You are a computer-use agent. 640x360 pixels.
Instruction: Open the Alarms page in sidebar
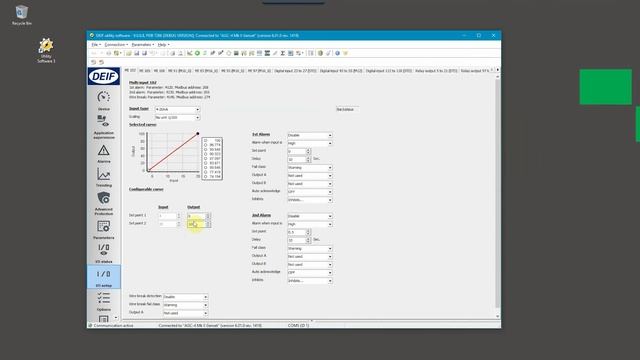click(104, 154)
